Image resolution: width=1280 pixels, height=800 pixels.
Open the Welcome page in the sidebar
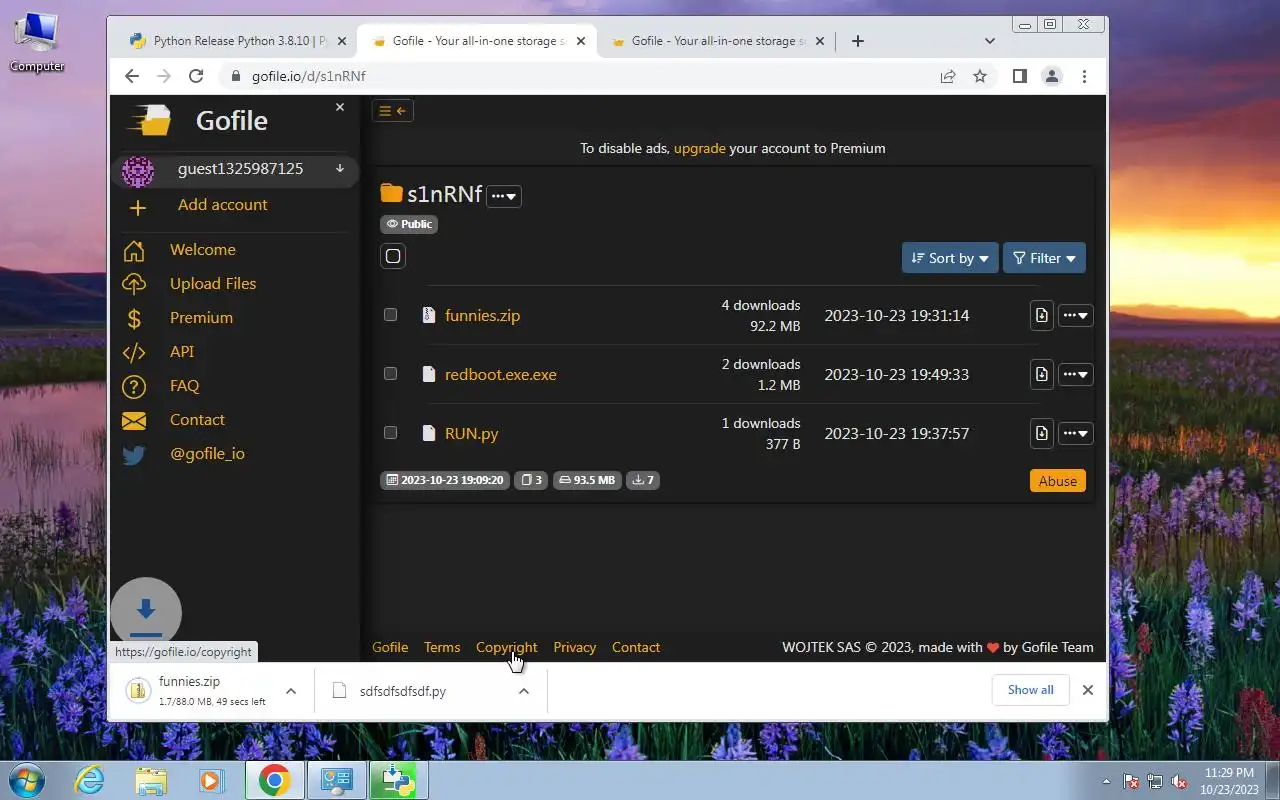[x=203, y=250]
